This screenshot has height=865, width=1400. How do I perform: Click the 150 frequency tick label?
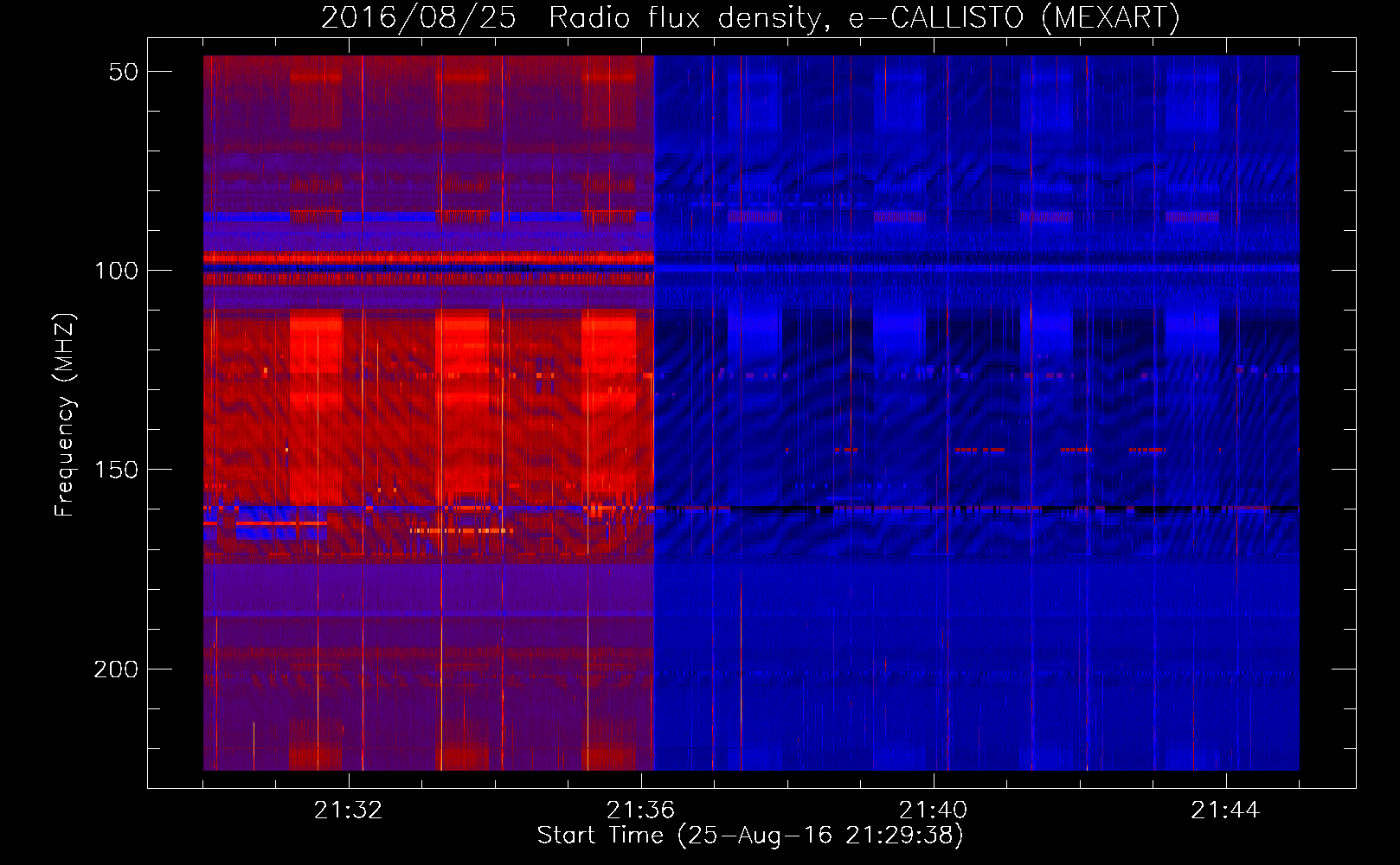(116, 470)
